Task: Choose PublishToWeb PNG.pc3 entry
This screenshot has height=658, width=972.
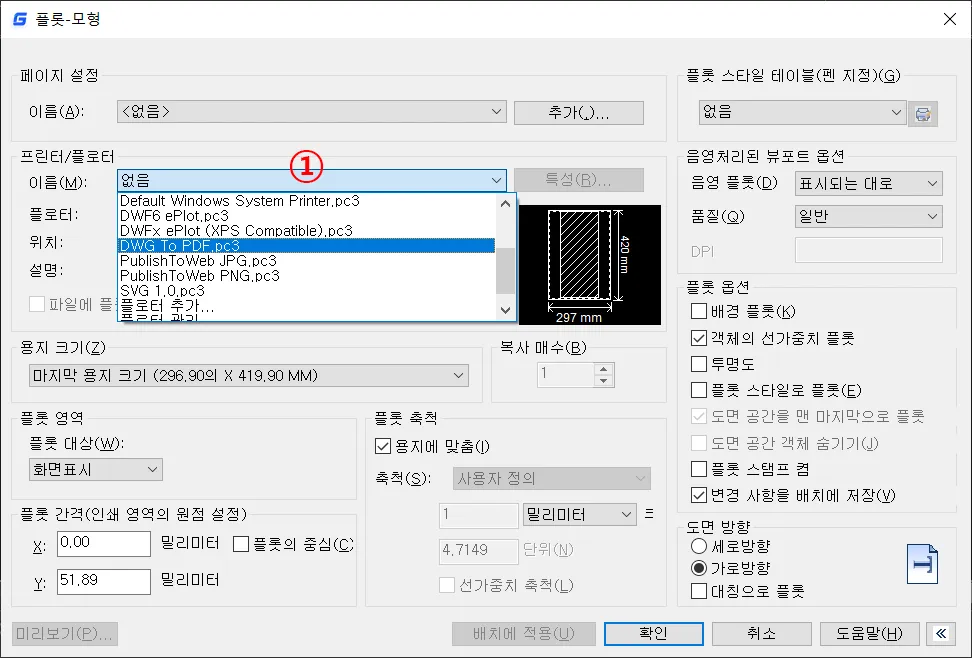Action: coord(307,275)
